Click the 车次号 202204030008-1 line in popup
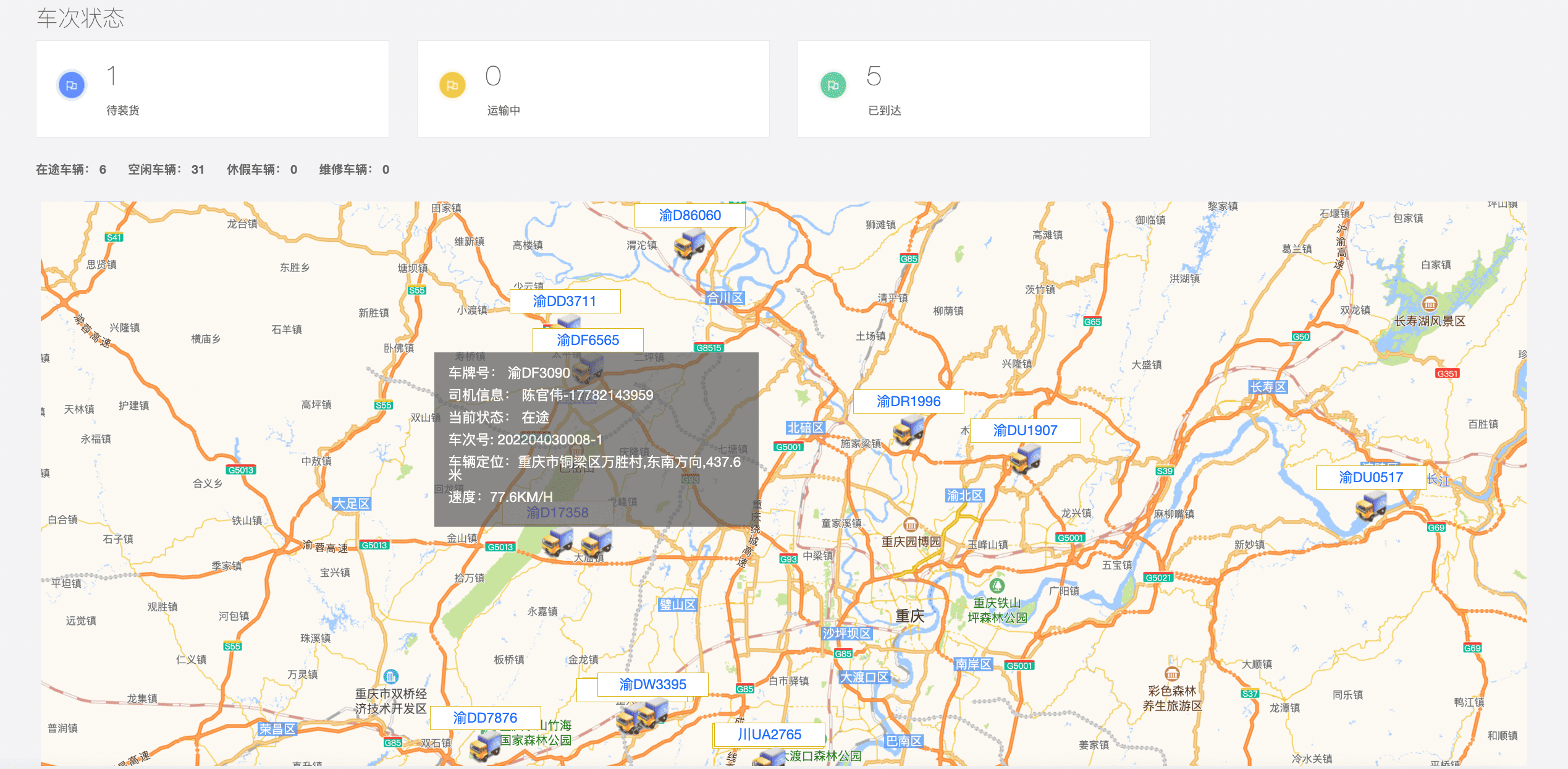The image size is (1568, 769). (x=525, y=440)
